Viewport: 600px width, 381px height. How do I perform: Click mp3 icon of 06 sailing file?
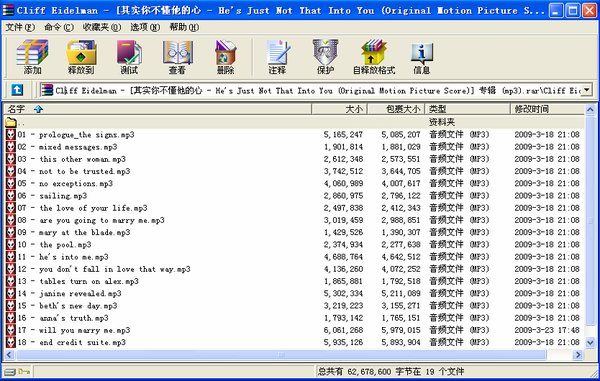[11, 196]
